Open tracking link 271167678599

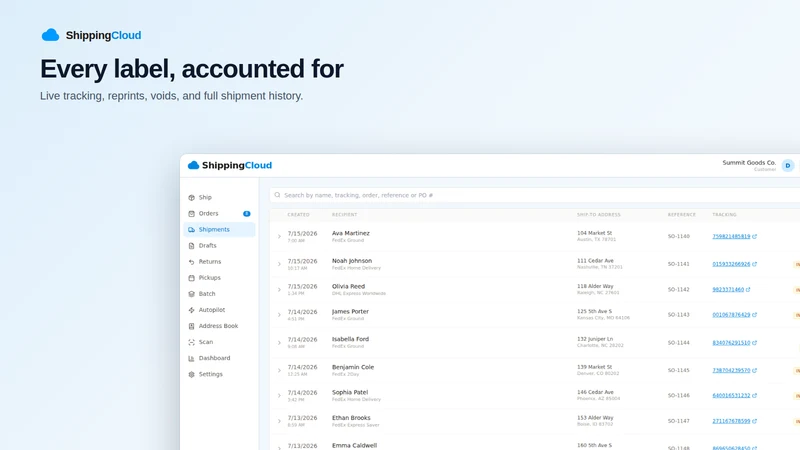point(731,421)
